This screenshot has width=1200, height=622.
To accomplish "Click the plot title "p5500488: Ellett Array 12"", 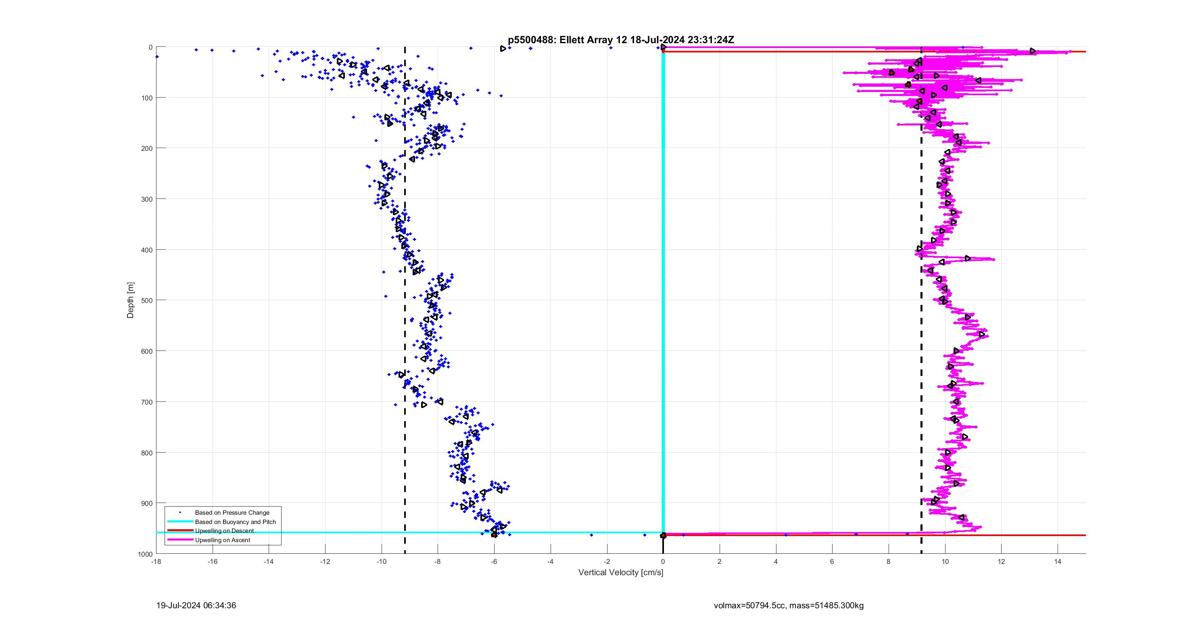I will coord(571,39).
